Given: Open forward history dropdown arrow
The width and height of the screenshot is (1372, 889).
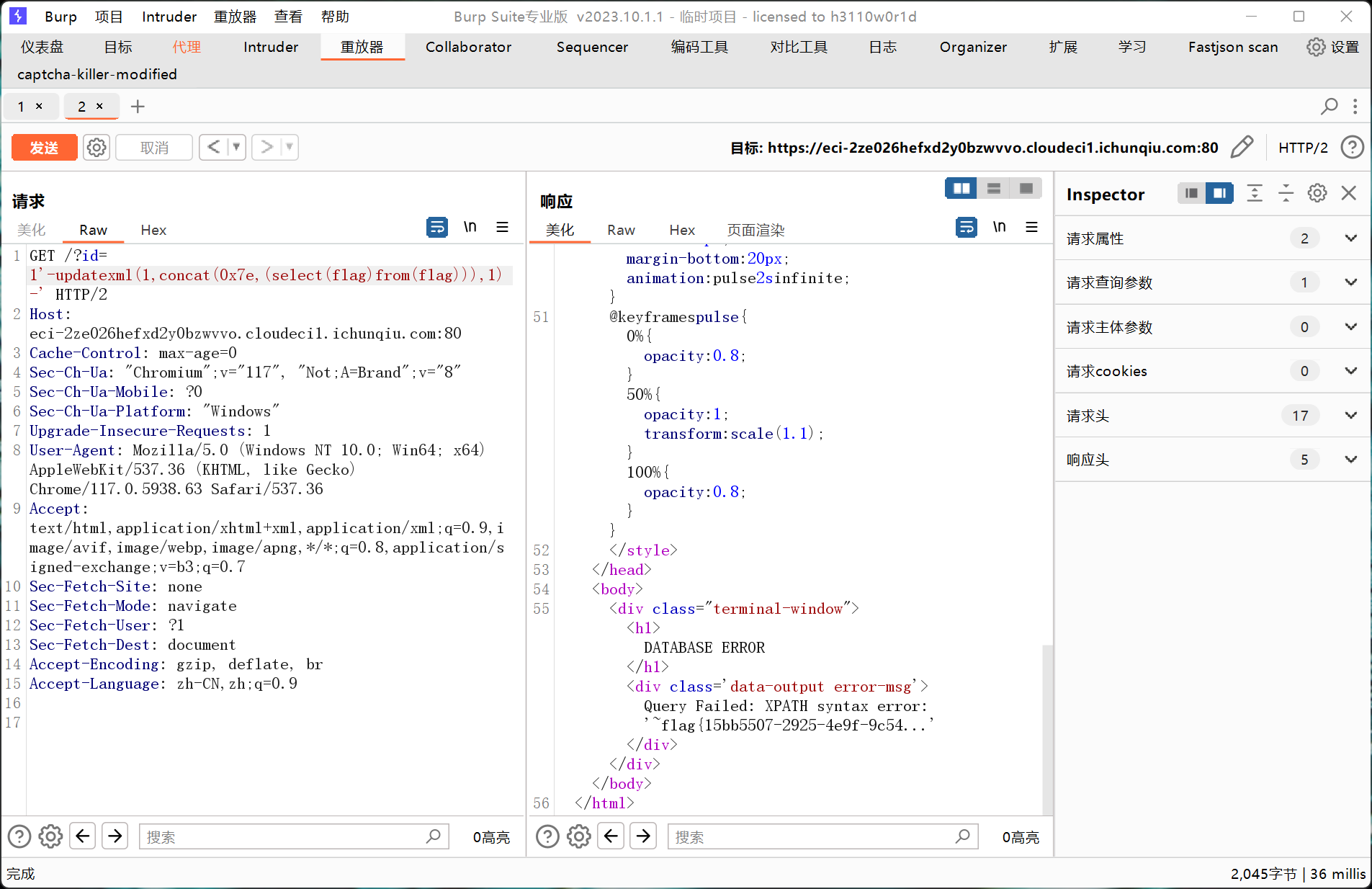Looking at the screenshot, I should tap(289, 147).
